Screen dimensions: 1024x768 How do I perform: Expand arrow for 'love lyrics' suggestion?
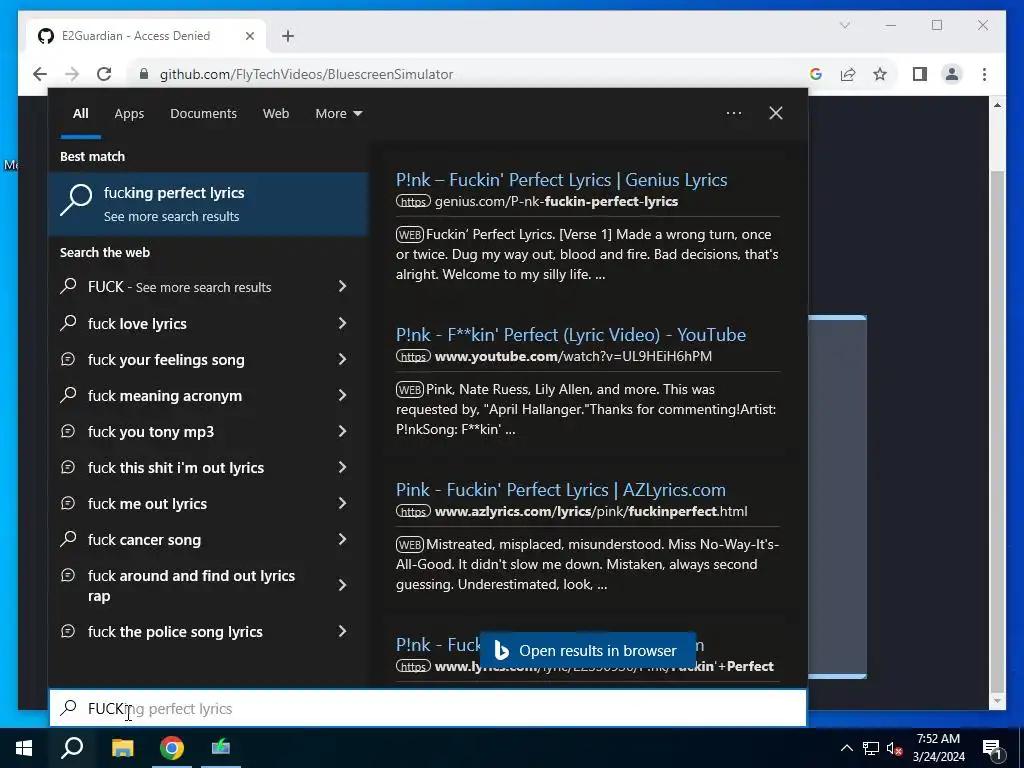pos(342,323)
